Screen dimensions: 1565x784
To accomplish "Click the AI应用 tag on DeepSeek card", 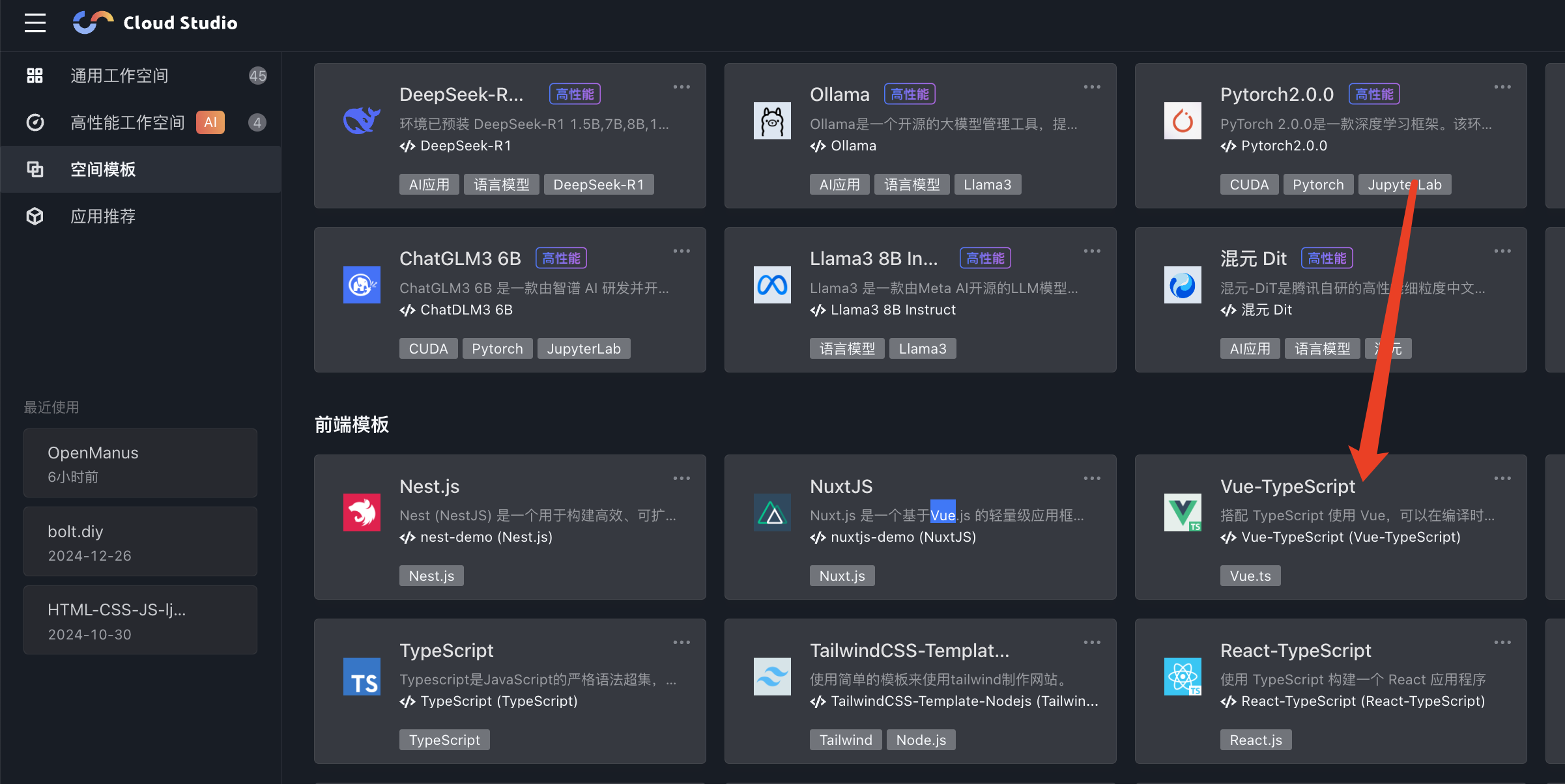I will [429, 184].
